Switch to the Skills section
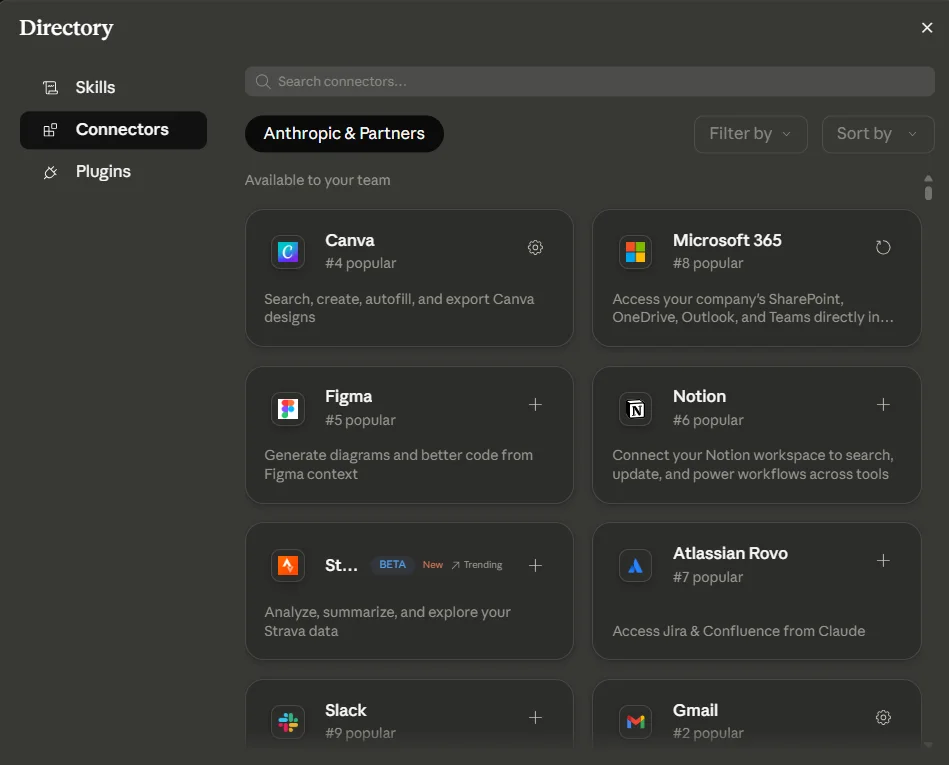 pyautogui.click(x=113, y=88)
